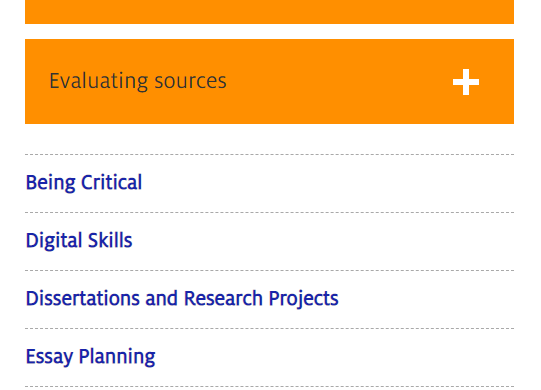Viewport: 541px width, 390px height.
Task: Open the Being Critical link
Action: 84,183
